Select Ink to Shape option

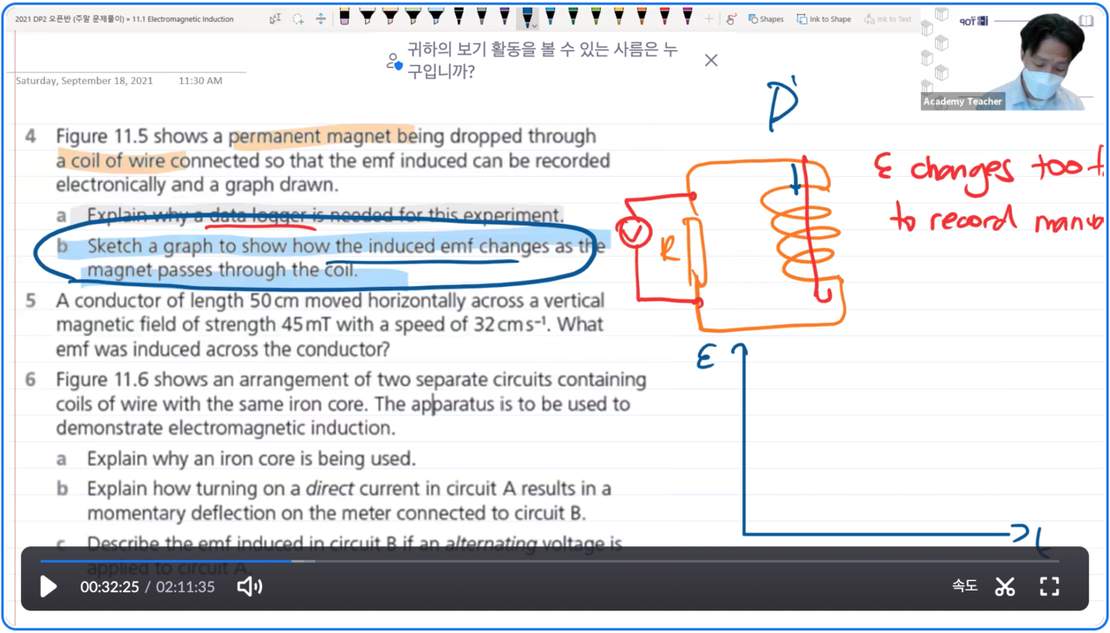tap(824, 19)
